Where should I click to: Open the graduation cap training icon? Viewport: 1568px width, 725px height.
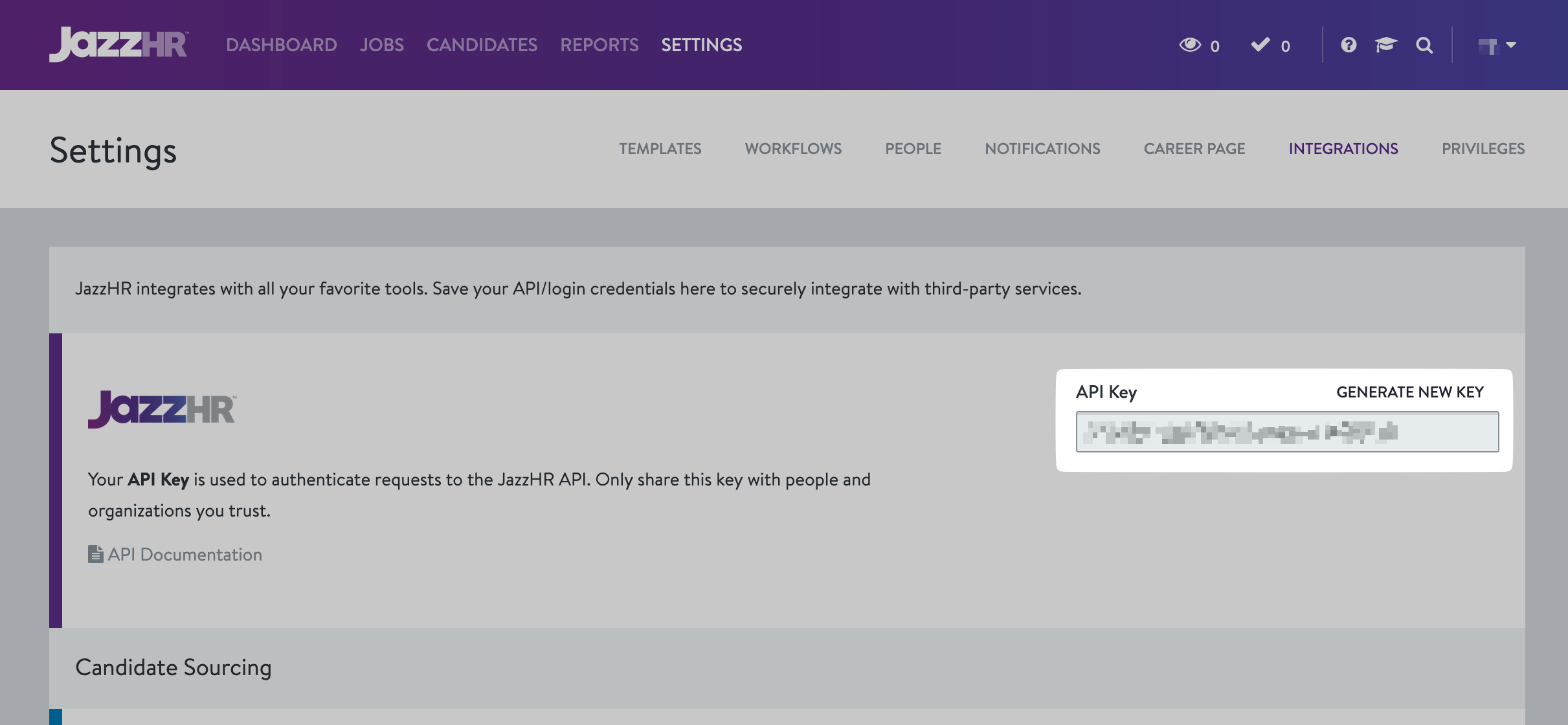pos(1386,45)
